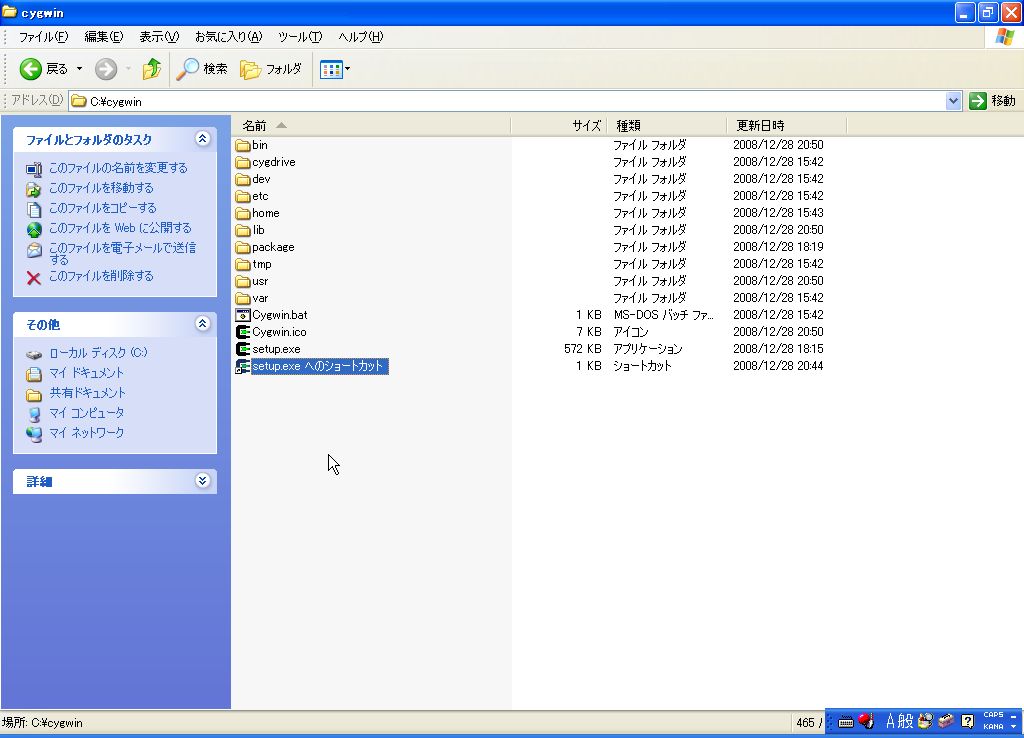Select the home folder name

(266, 213)
